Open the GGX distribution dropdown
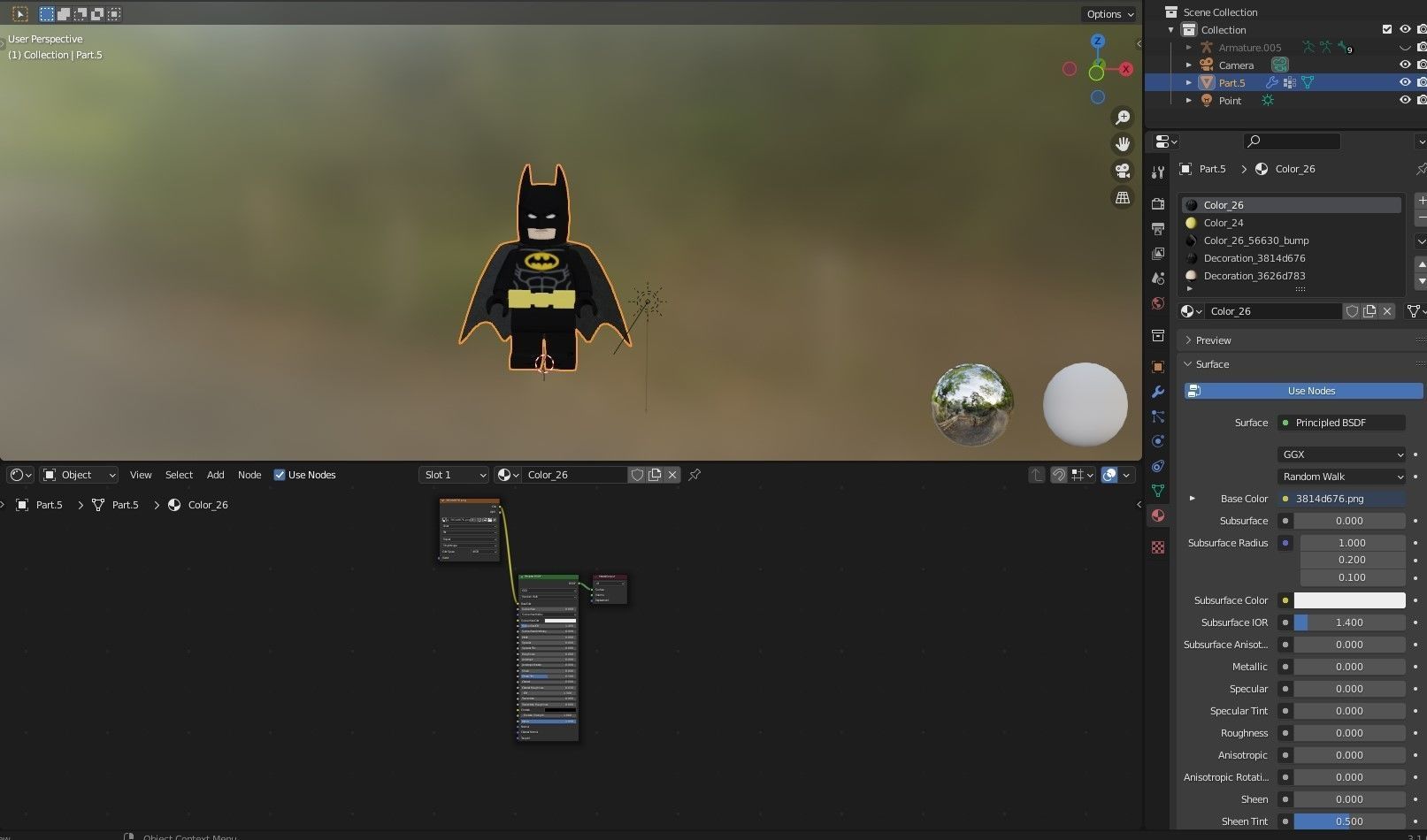Screen dimensions: 1427x840 click(1341, 454)
